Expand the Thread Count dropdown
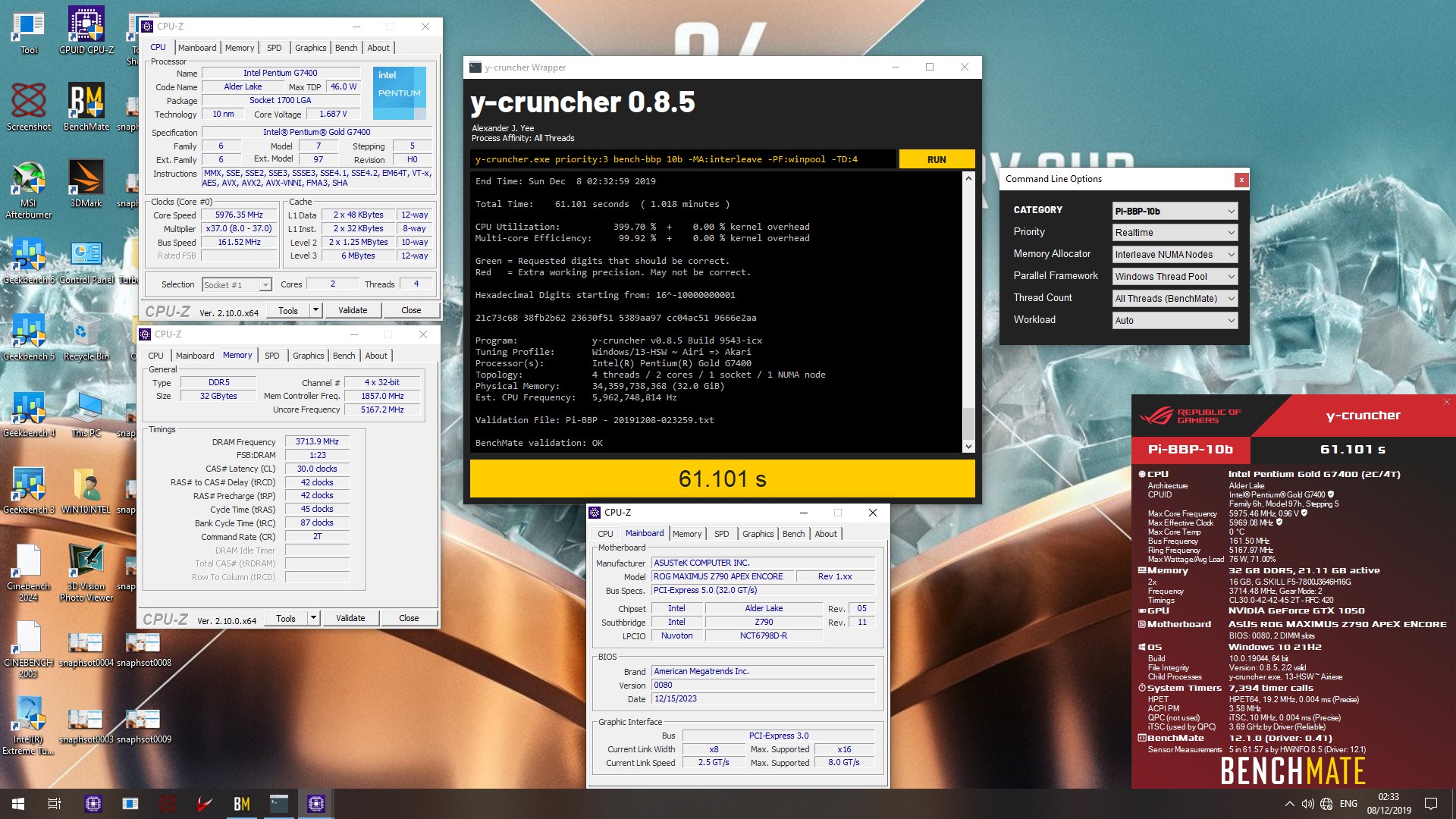The height and width of the screenshot is (819, 1456). pyautogui.click(x=1175, y=299)
